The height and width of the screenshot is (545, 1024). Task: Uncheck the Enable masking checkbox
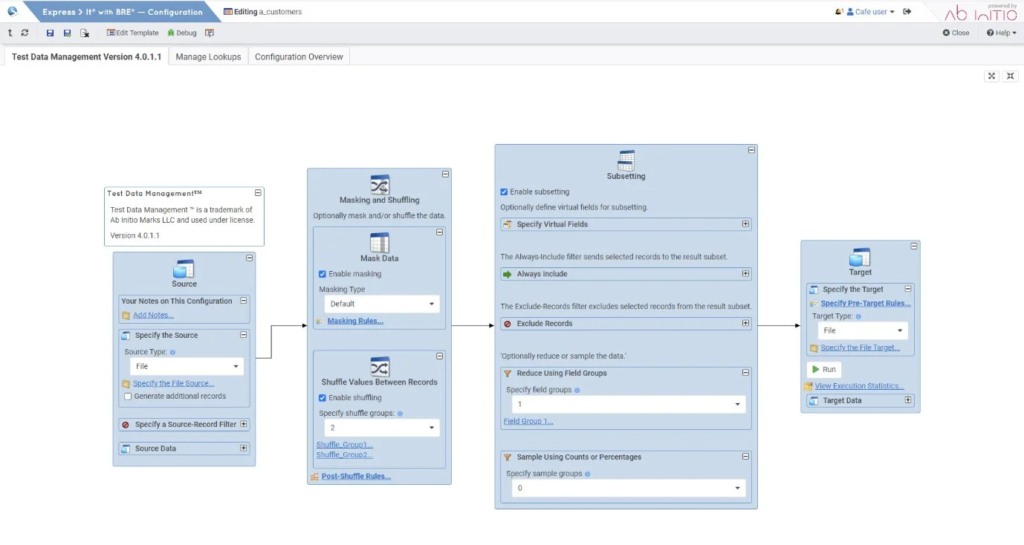pyautogui.click(x=322, y=274)
